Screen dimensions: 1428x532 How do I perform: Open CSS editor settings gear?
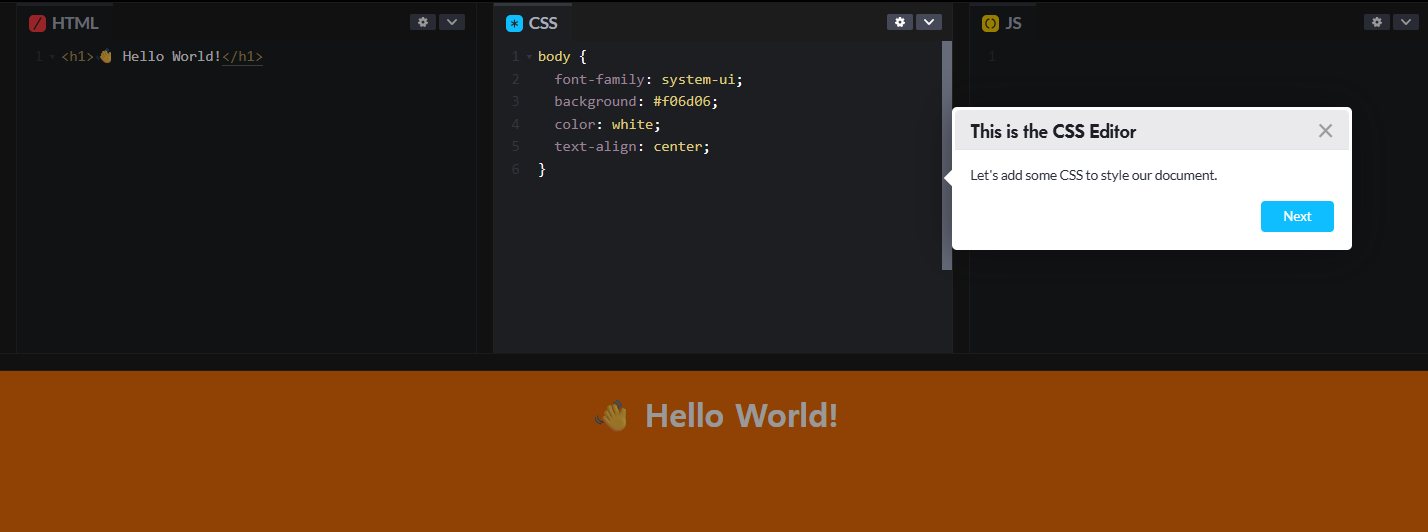tap(900, 22)
